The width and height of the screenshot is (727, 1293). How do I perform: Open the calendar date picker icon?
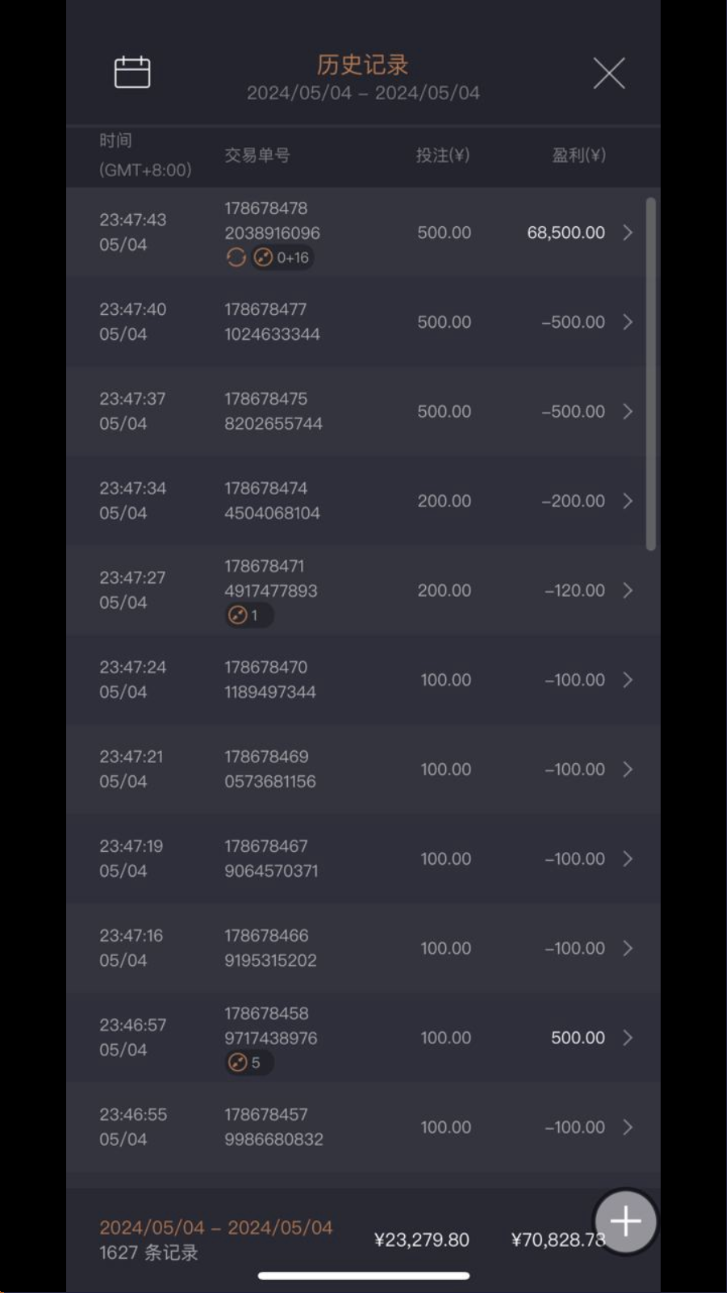[x=132, y=73]
